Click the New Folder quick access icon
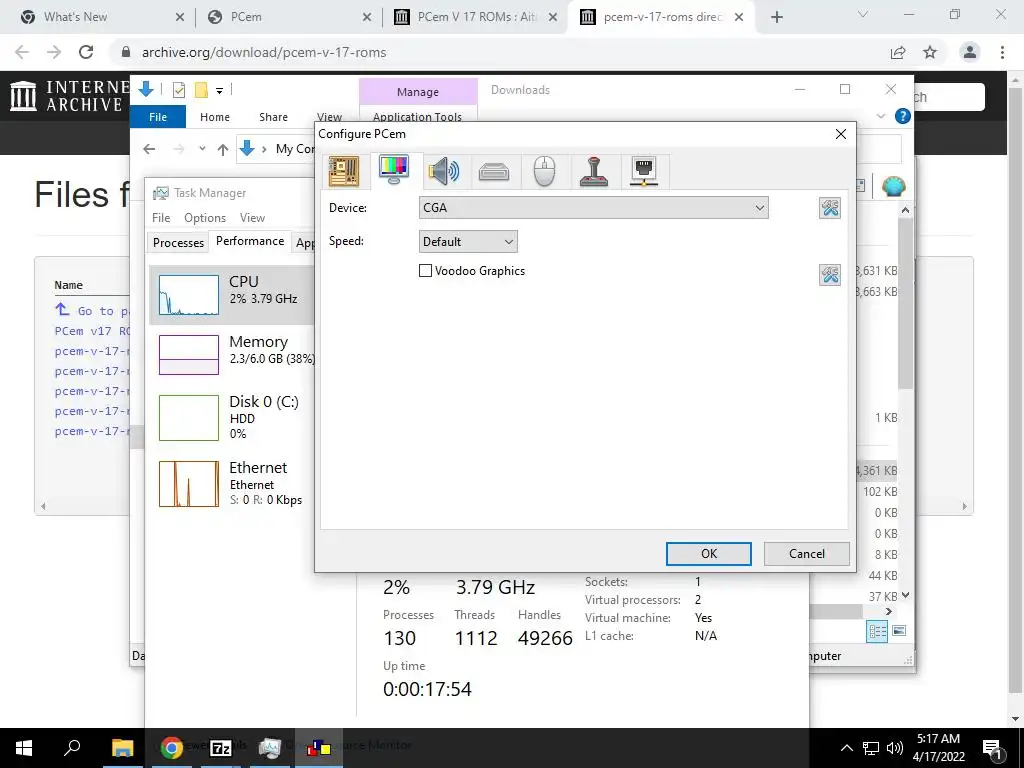Screen dimensions: 1024x768 pos(201,90)
